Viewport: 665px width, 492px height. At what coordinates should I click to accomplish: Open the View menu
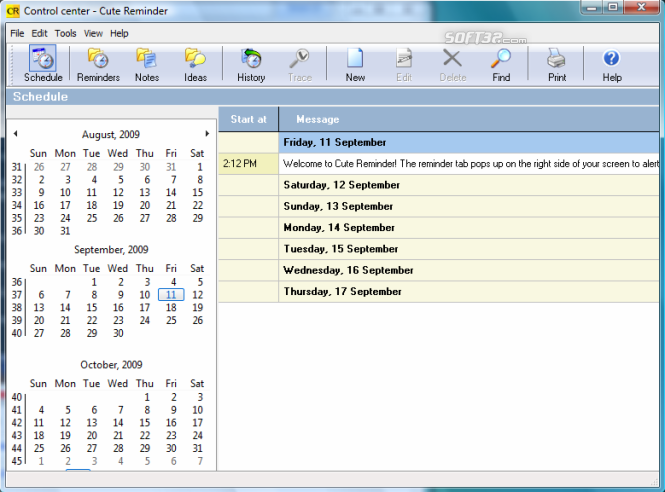[x=93, y=34]
